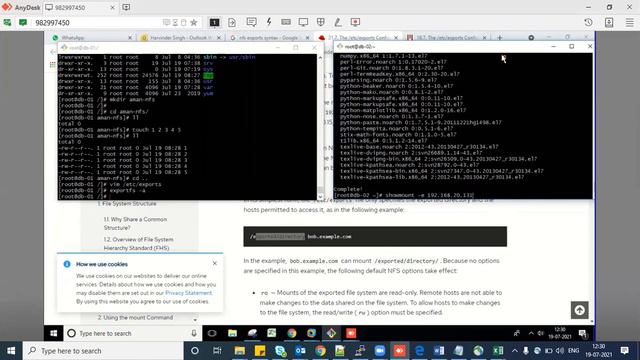Viewport: 640px width, 360px height.
Task: Open Chrome on remote taskbar
Action: tap(291, 333)
